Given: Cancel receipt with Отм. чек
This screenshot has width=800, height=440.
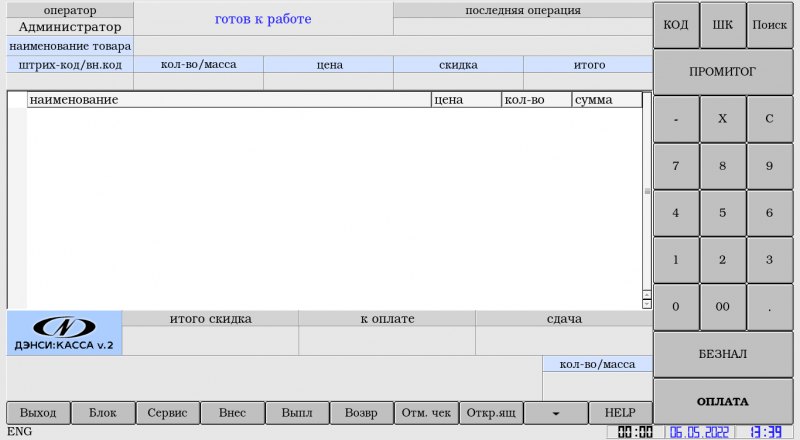Looking at the screenshot, I should pyautogui.click(x=427, y=413).
